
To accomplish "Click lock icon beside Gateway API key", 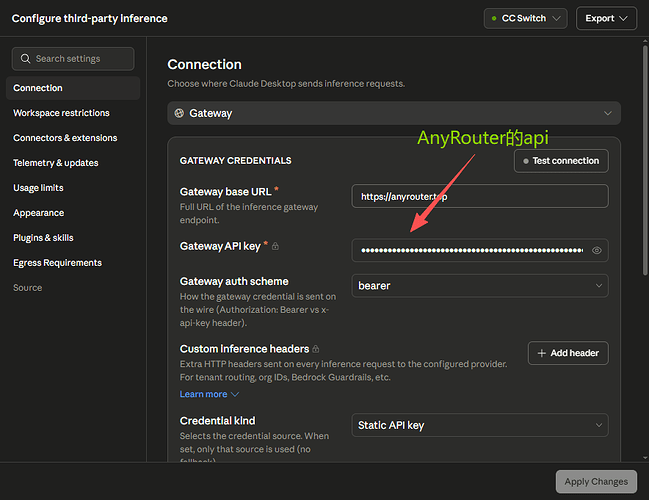I will click(x=275, y=246).
